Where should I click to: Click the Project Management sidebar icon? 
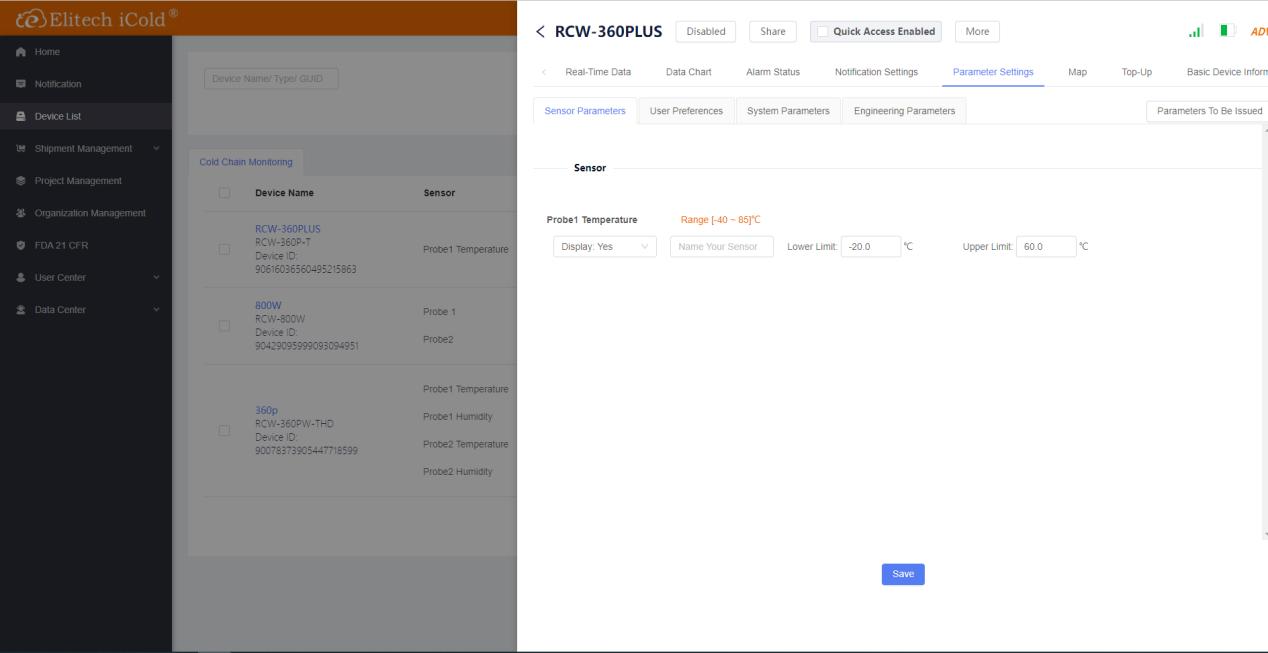[19, 180]
